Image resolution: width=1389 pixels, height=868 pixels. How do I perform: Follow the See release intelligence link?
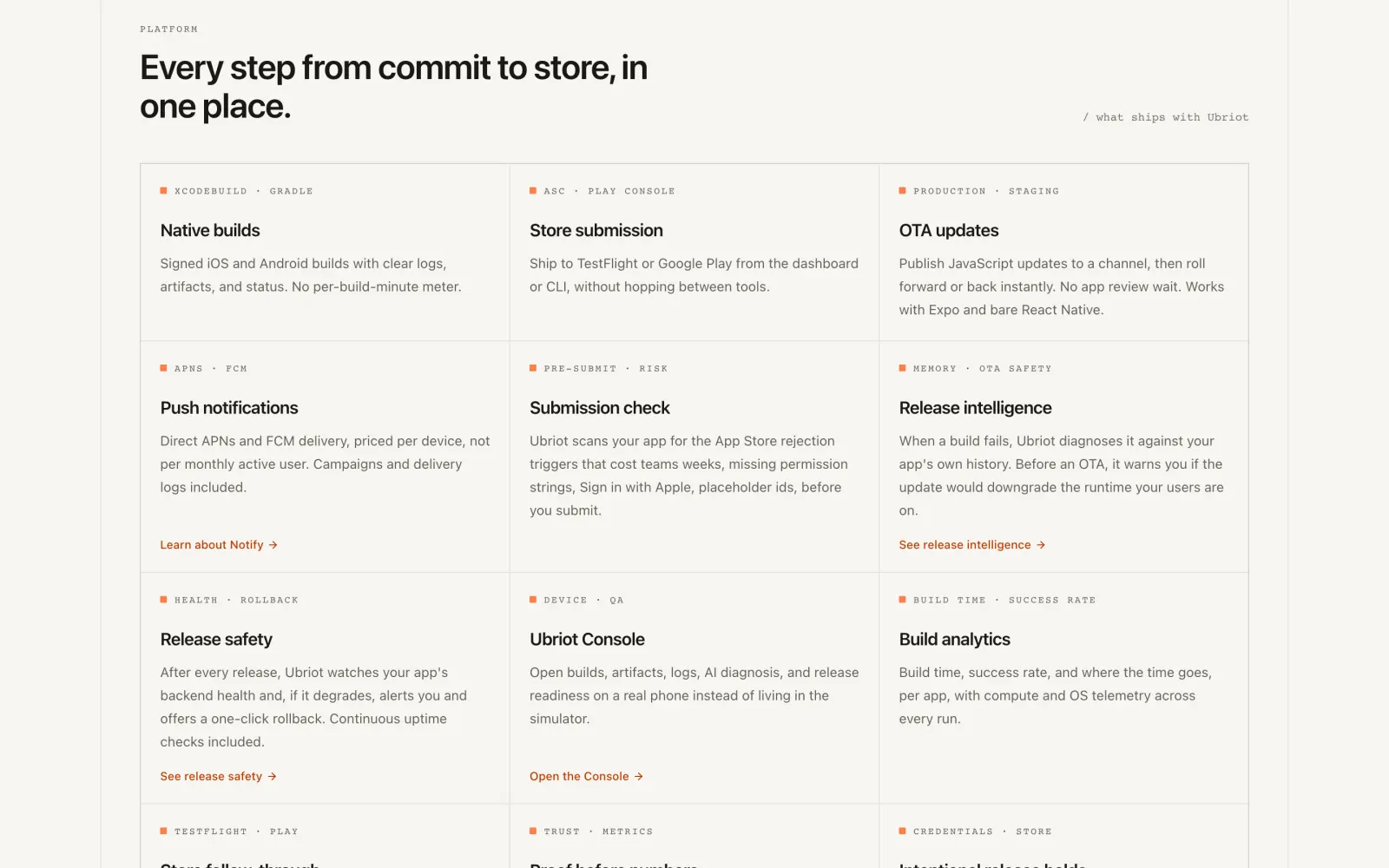pos(972,545)
